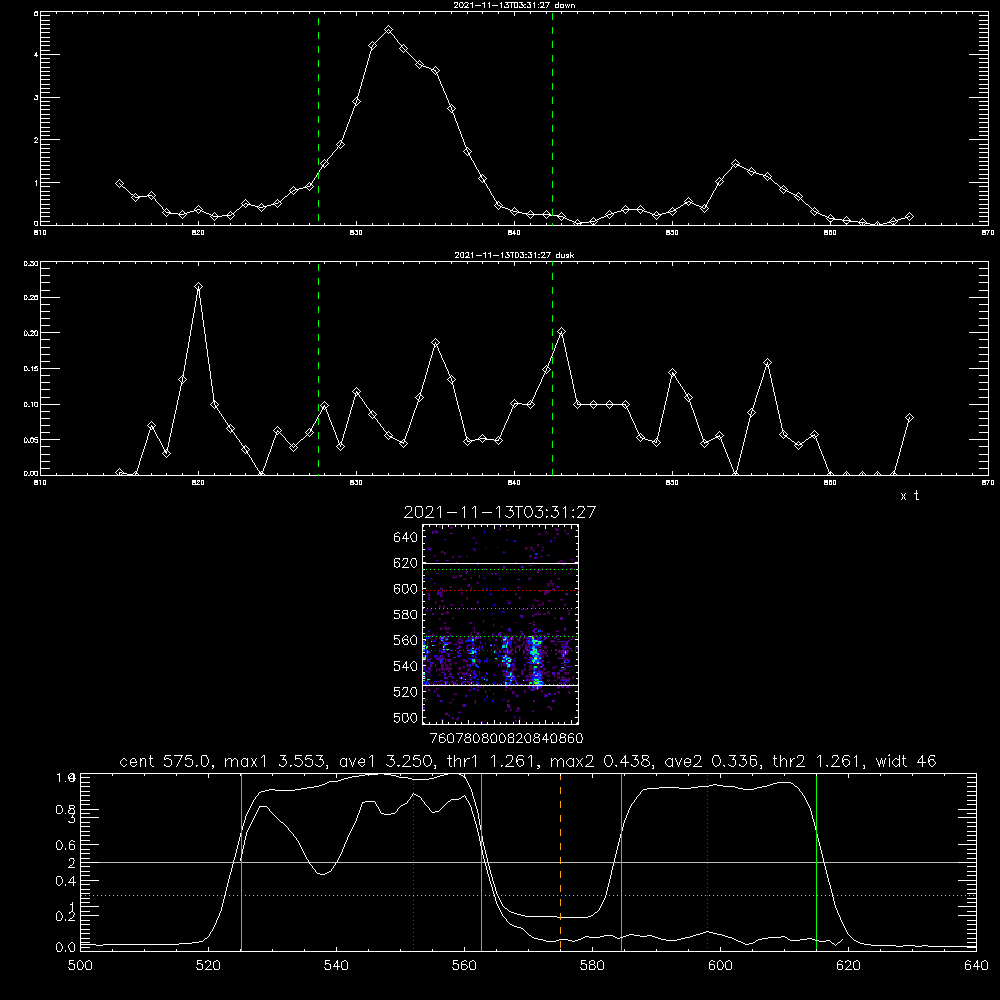Click the first dawn data point at 815
The width and height of the screenshot is (1000, 1000).
tap(120, 183)
